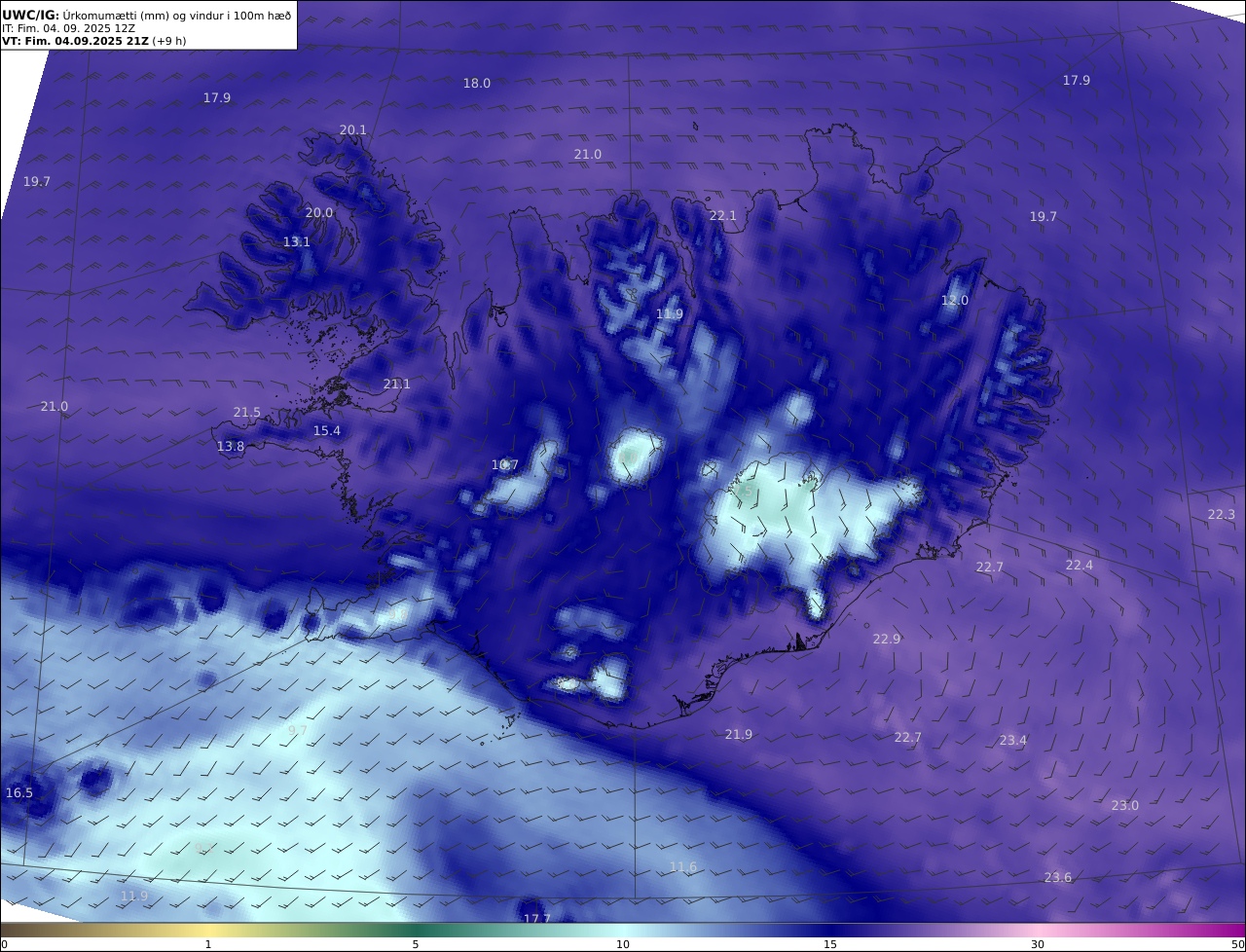Click the map value 13.8
The height and width of the screenshot is (952, 1246).
click(x=231, y=447)
